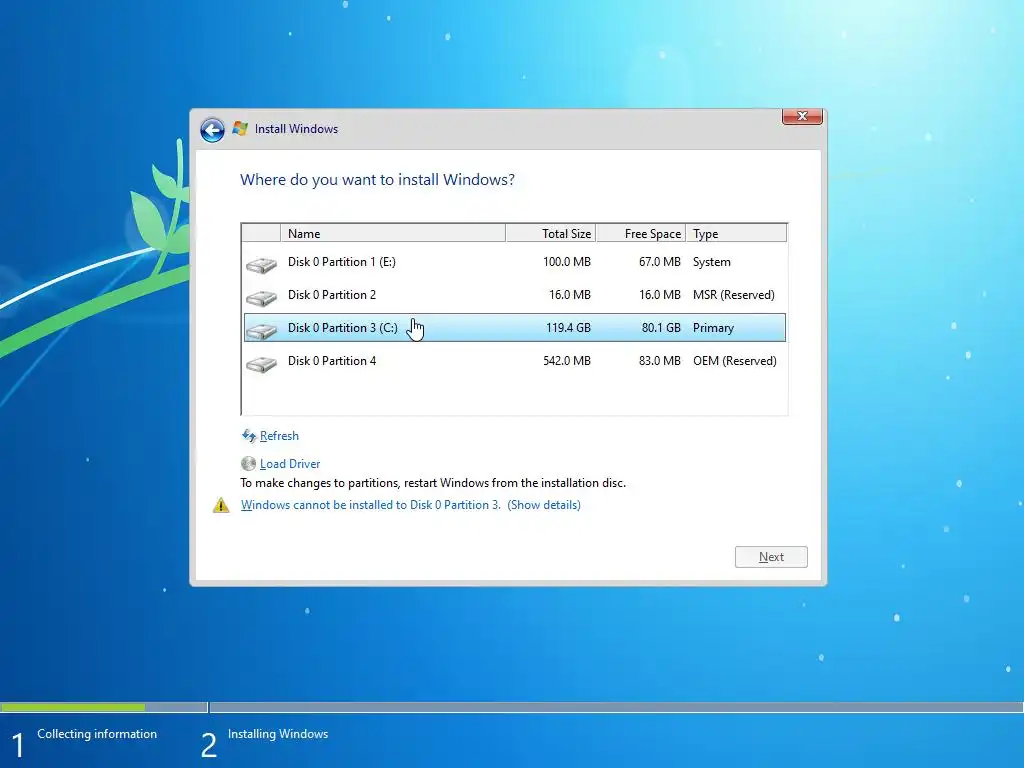This screenshot has width=1024, height=768.
Task: Click the (Show details) link
Action: click(x=544, y=505)
